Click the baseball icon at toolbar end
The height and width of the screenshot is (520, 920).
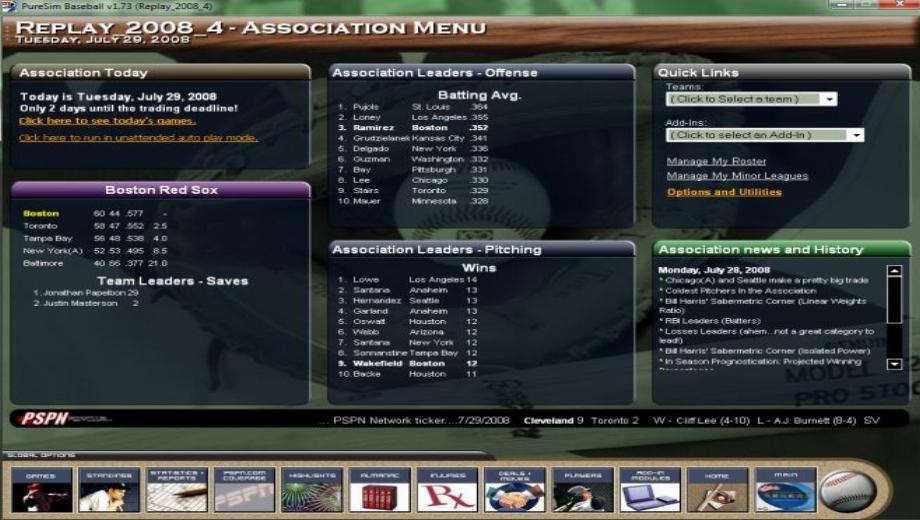(x=847, y=491)
